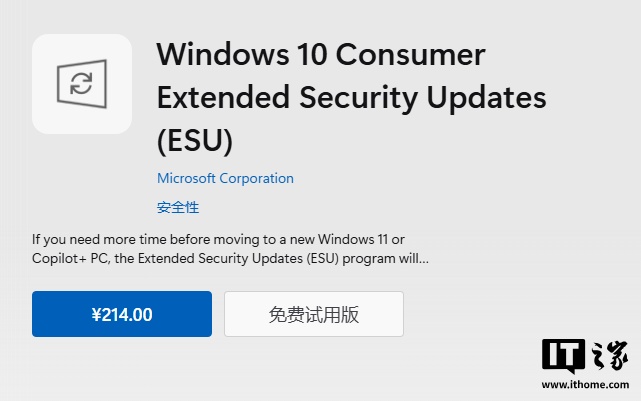Click the word "Consumer" in the title
The width and height of the screenshot is (641, 401).
(x=412, y=53)
